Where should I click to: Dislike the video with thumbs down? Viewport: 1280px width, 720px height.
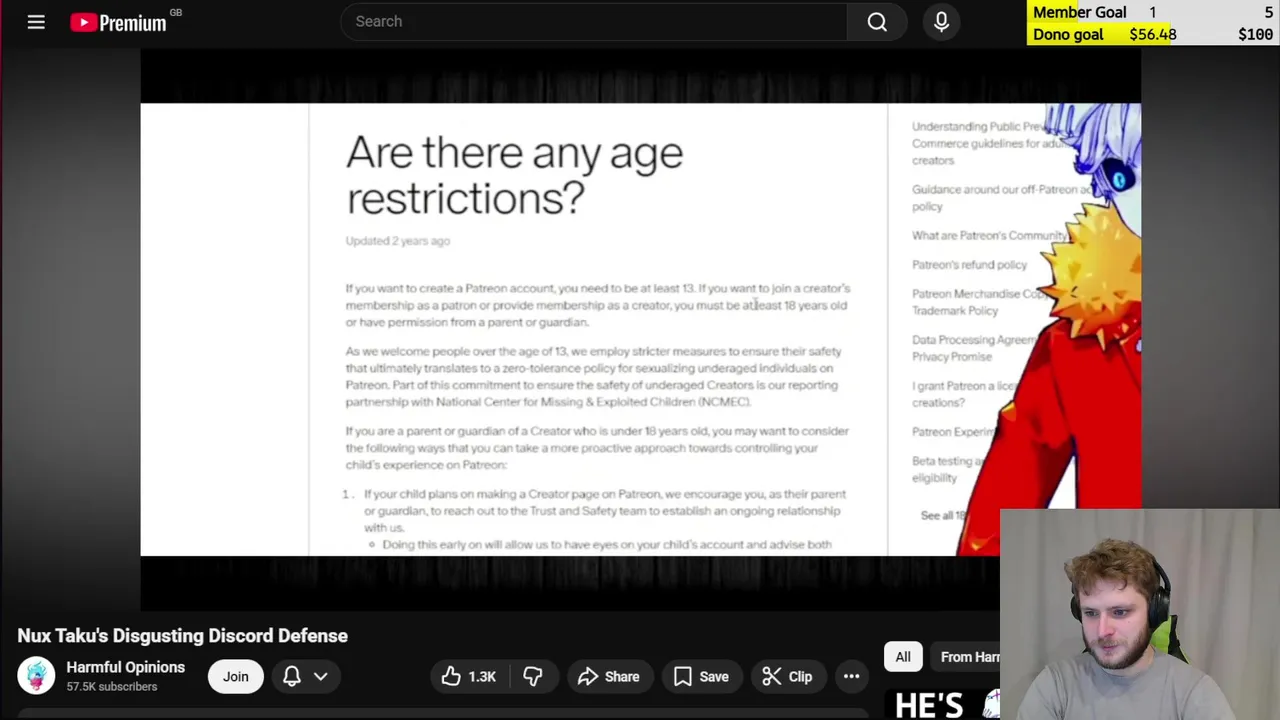coord(533,677)
